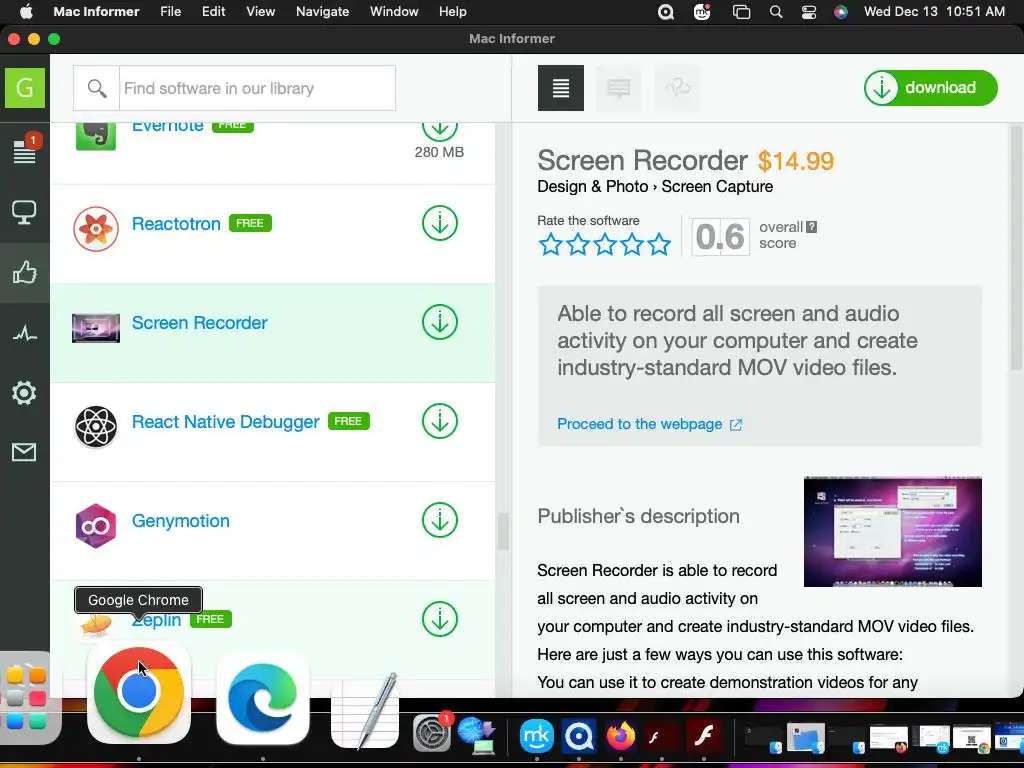The height and width of the screenshot is (768, 1024).
Task: Open the View menu
Action: click(261, 12)
